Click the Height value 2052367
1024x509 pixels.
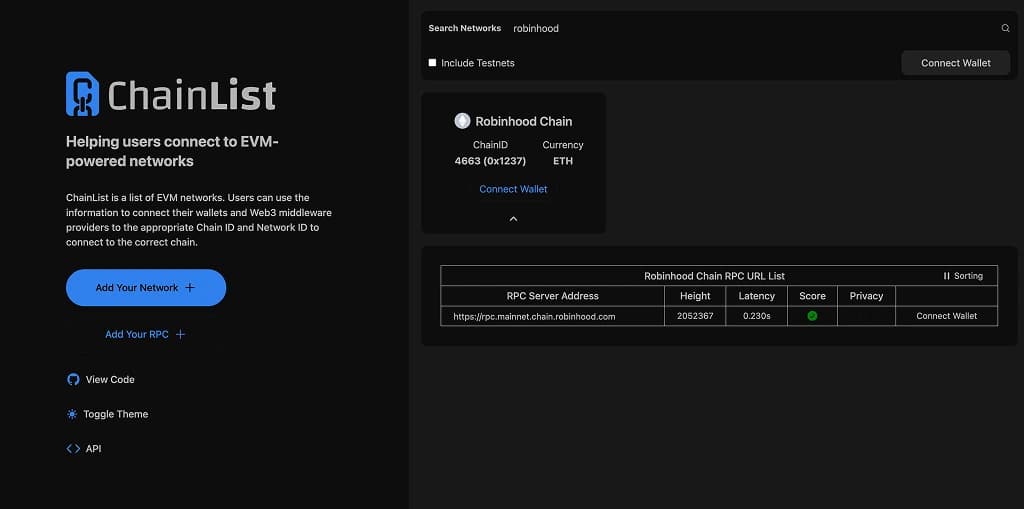coord(695,316)
